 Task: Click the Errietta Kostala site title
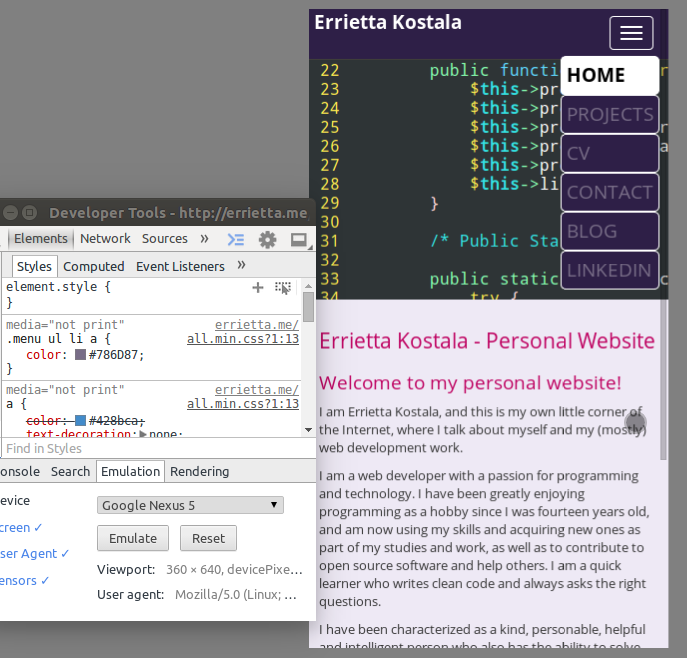(388, 22)
